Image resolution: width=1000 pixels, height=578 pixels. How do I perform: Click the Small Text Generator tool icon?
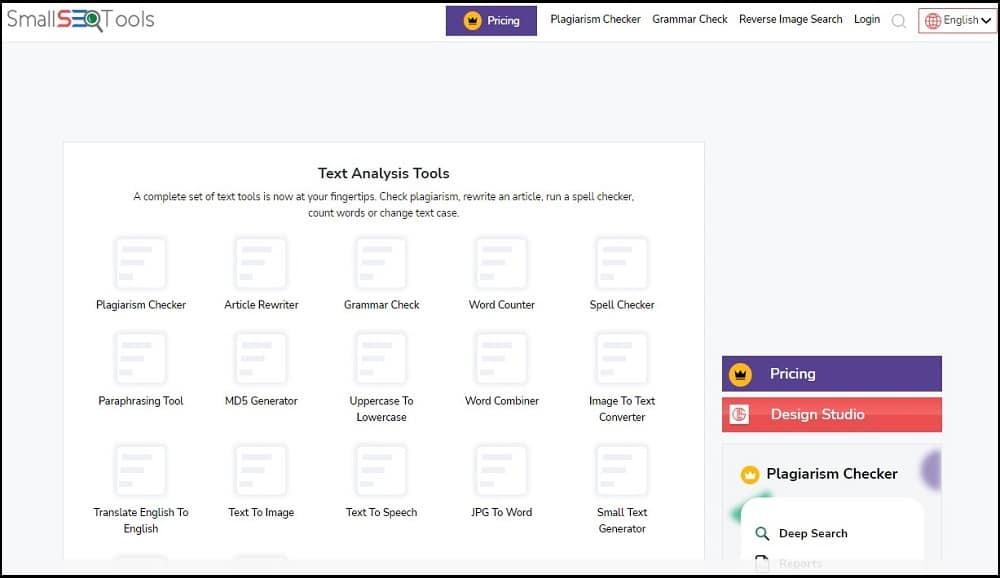622,470
